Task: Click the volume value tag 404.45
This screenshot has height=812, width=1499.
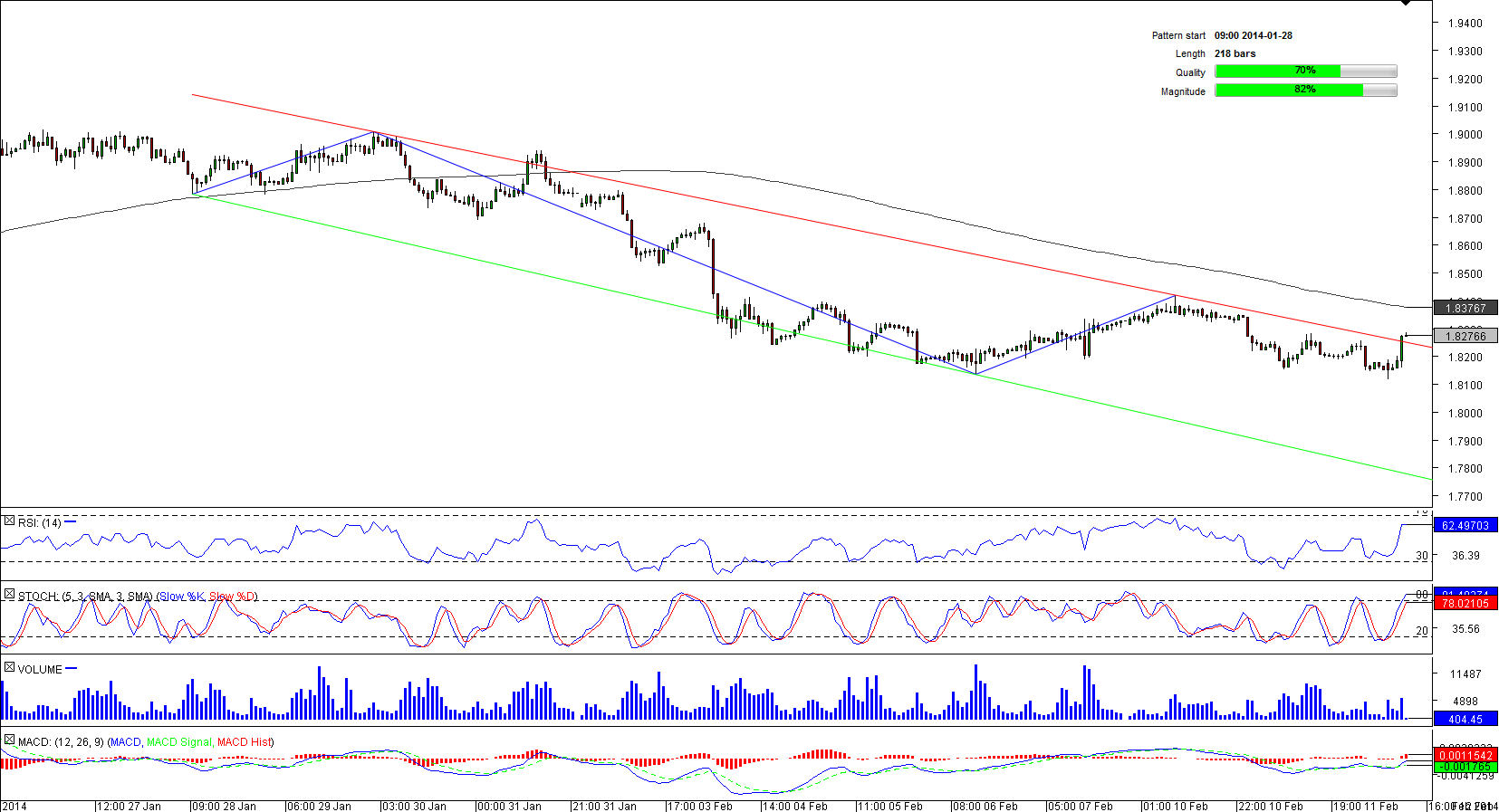Action: [x=1465, y=720]
